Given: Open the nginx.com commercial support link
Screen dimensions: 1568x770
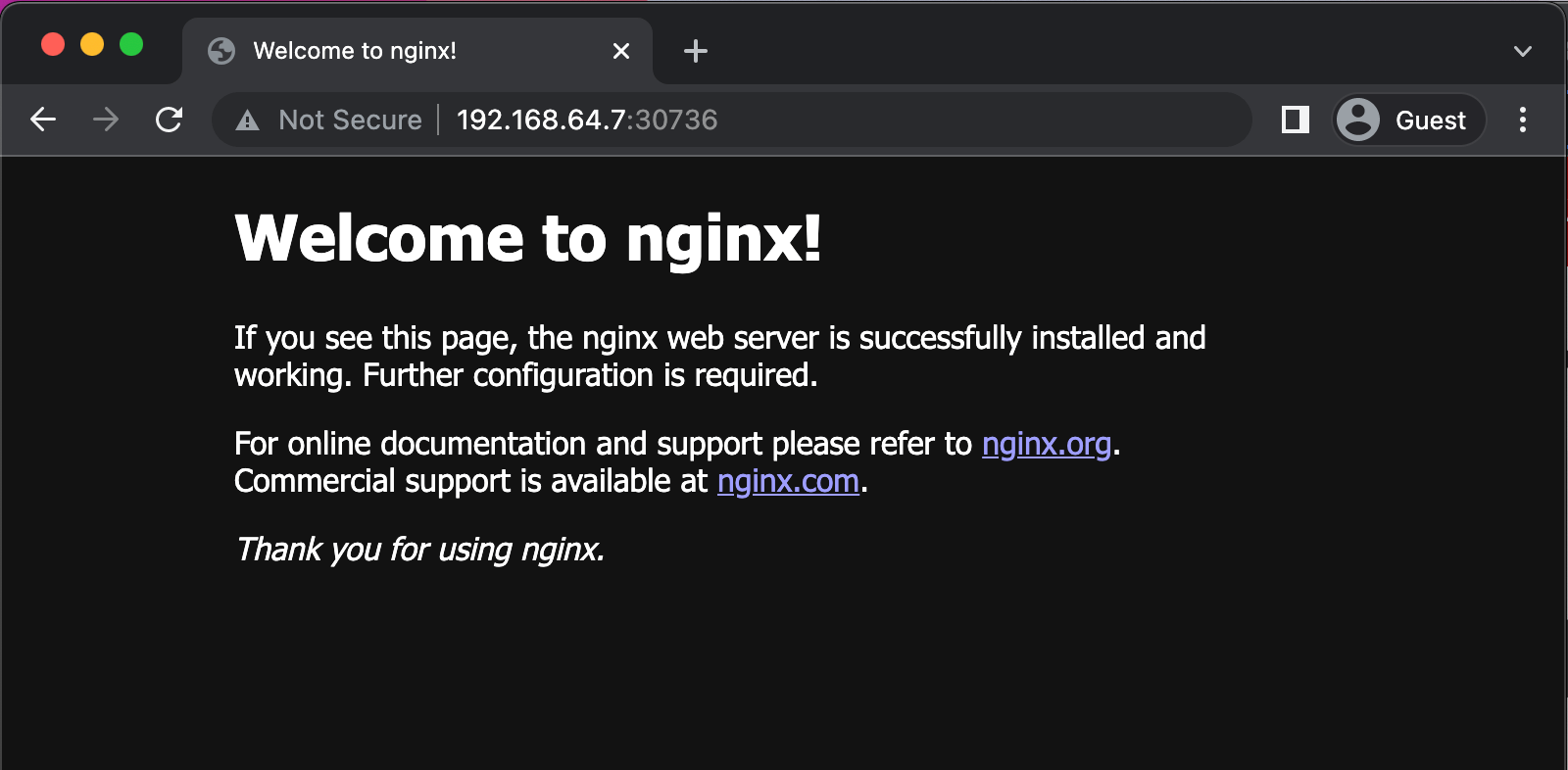Looking at the screenshot, I should [x=788, y=481].
